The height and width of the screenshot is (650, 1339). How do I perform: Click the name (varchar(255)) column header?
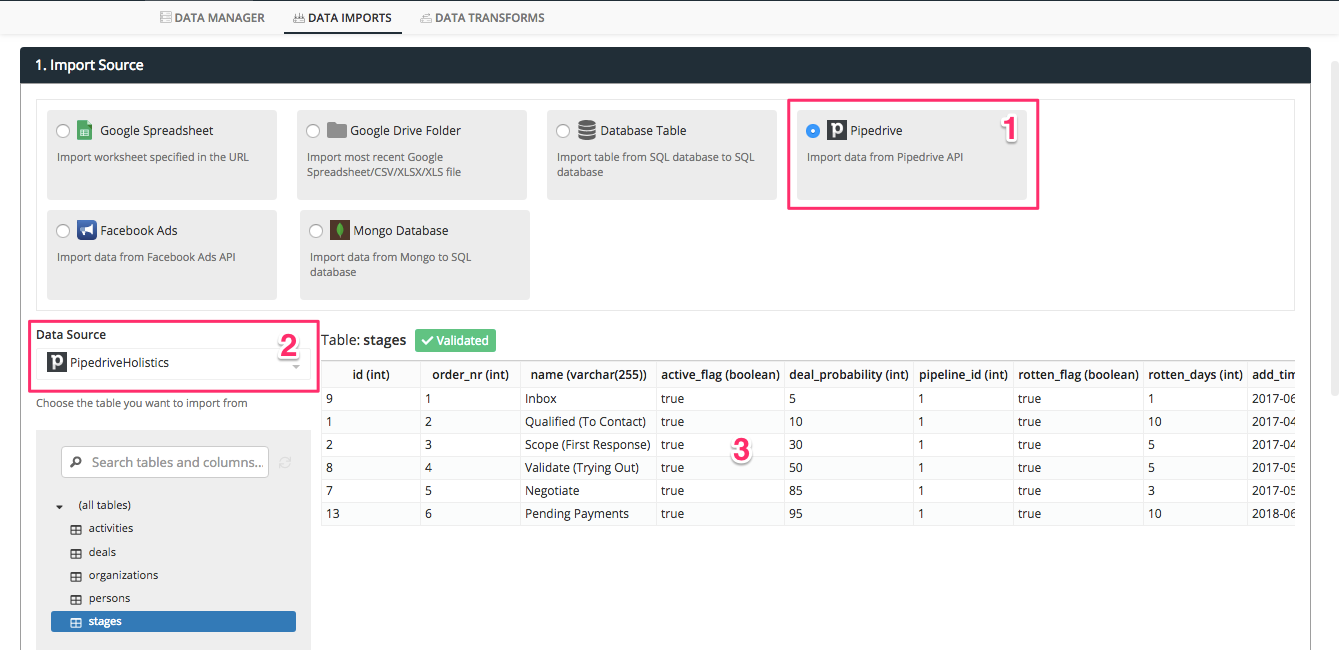tap(589, 375)
